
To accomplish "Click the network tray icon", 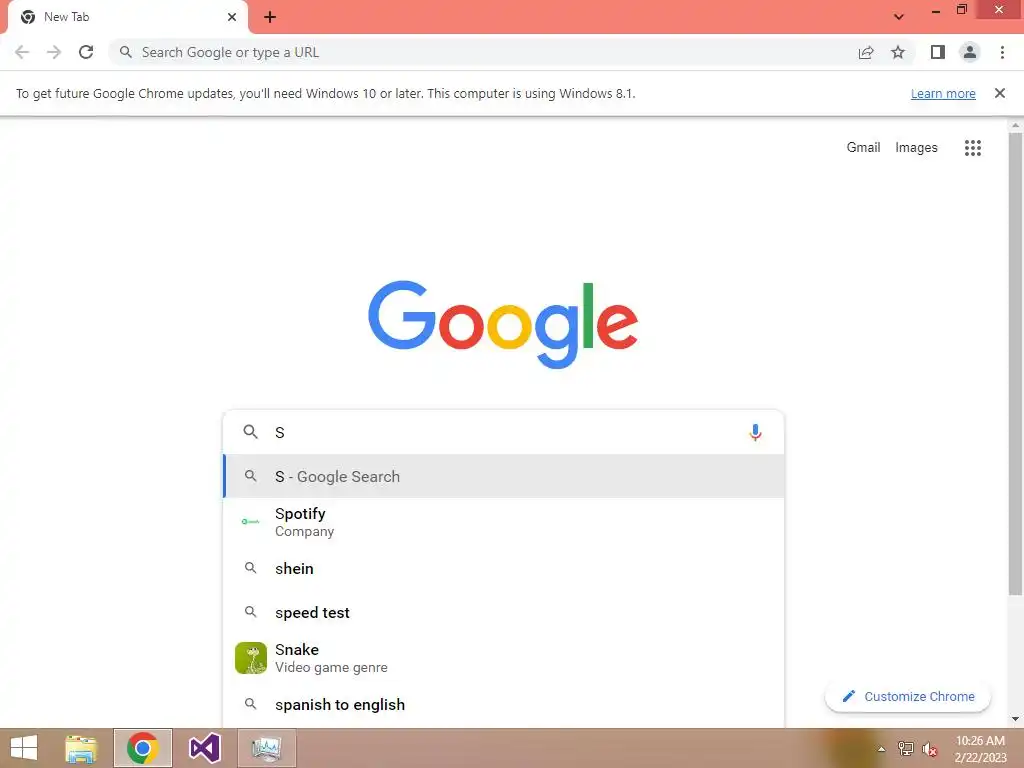I will [906, 749].
